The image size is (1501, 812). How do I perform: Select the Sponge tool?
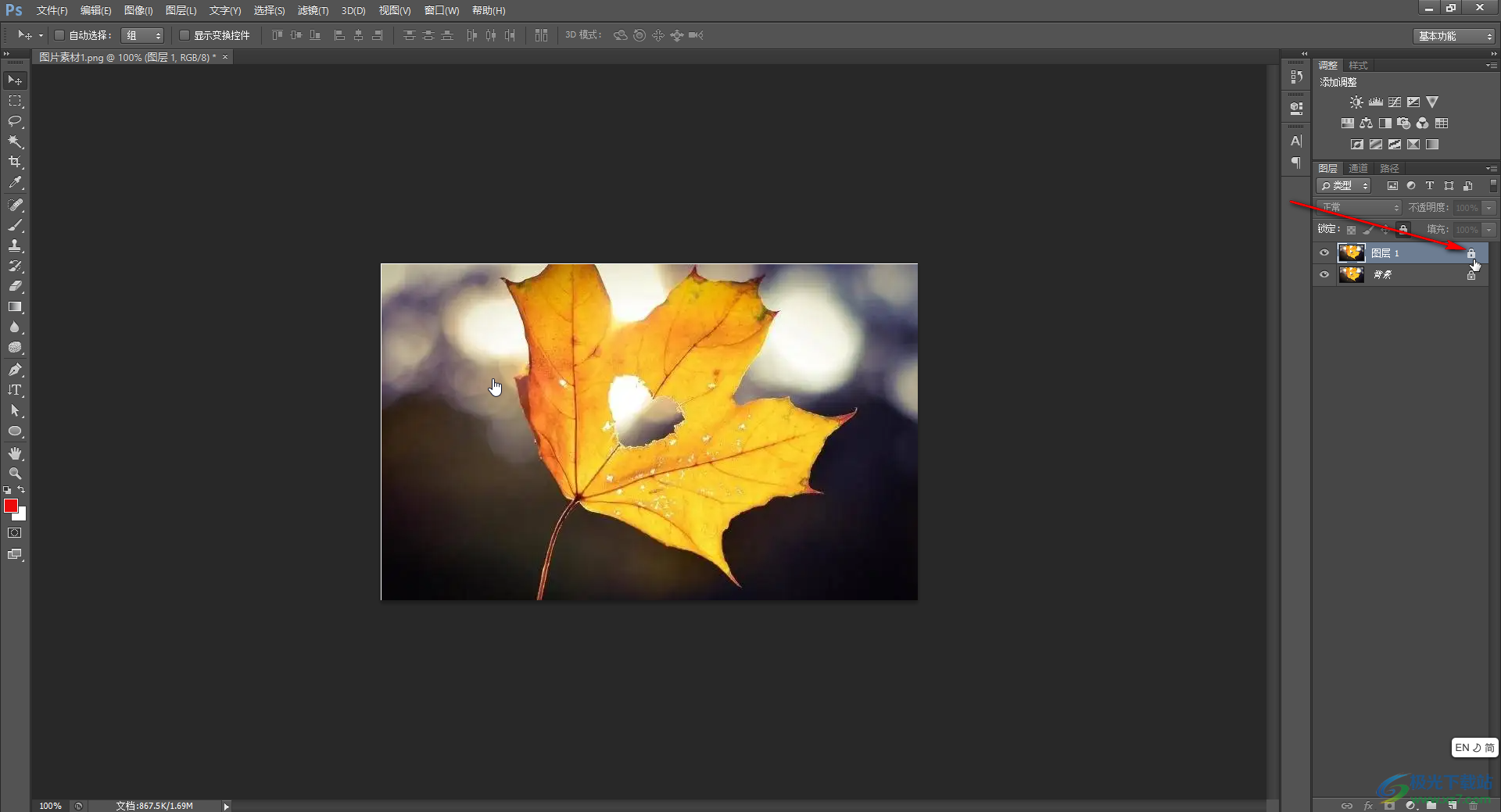(x=15, y=348)
